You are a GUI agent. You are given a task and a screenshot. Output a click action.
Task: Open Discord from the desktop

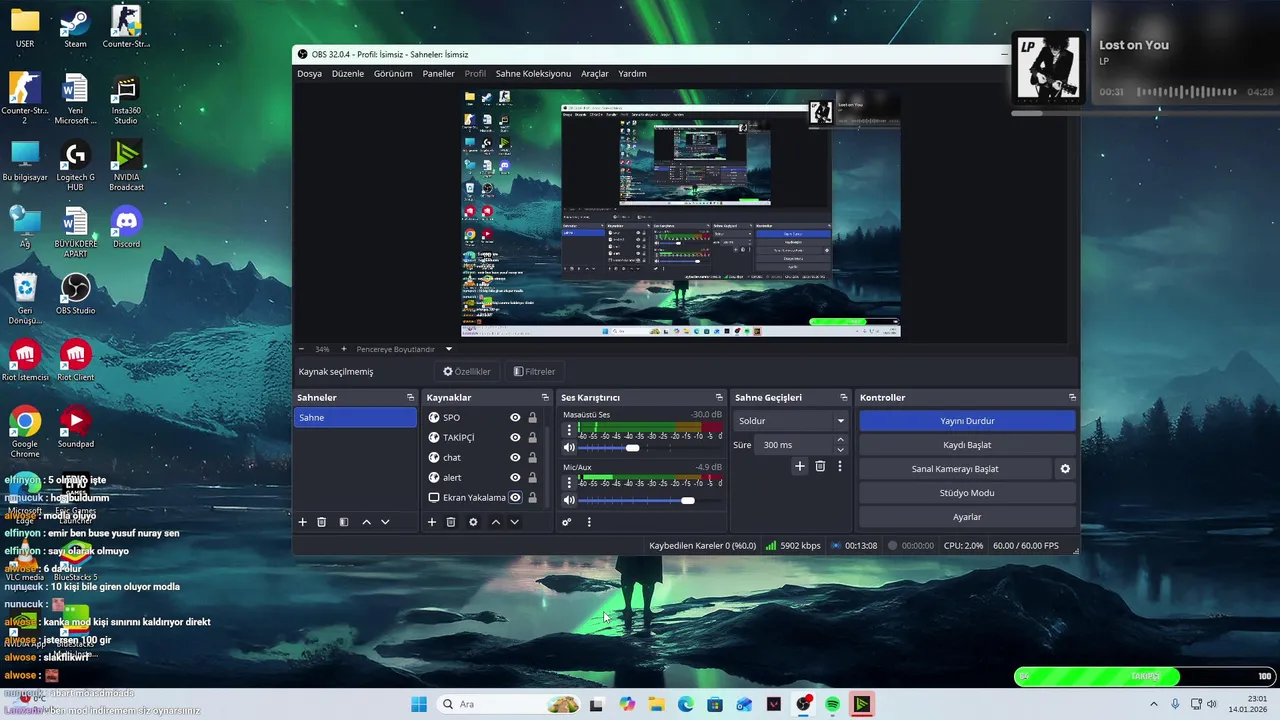point(126,227)
